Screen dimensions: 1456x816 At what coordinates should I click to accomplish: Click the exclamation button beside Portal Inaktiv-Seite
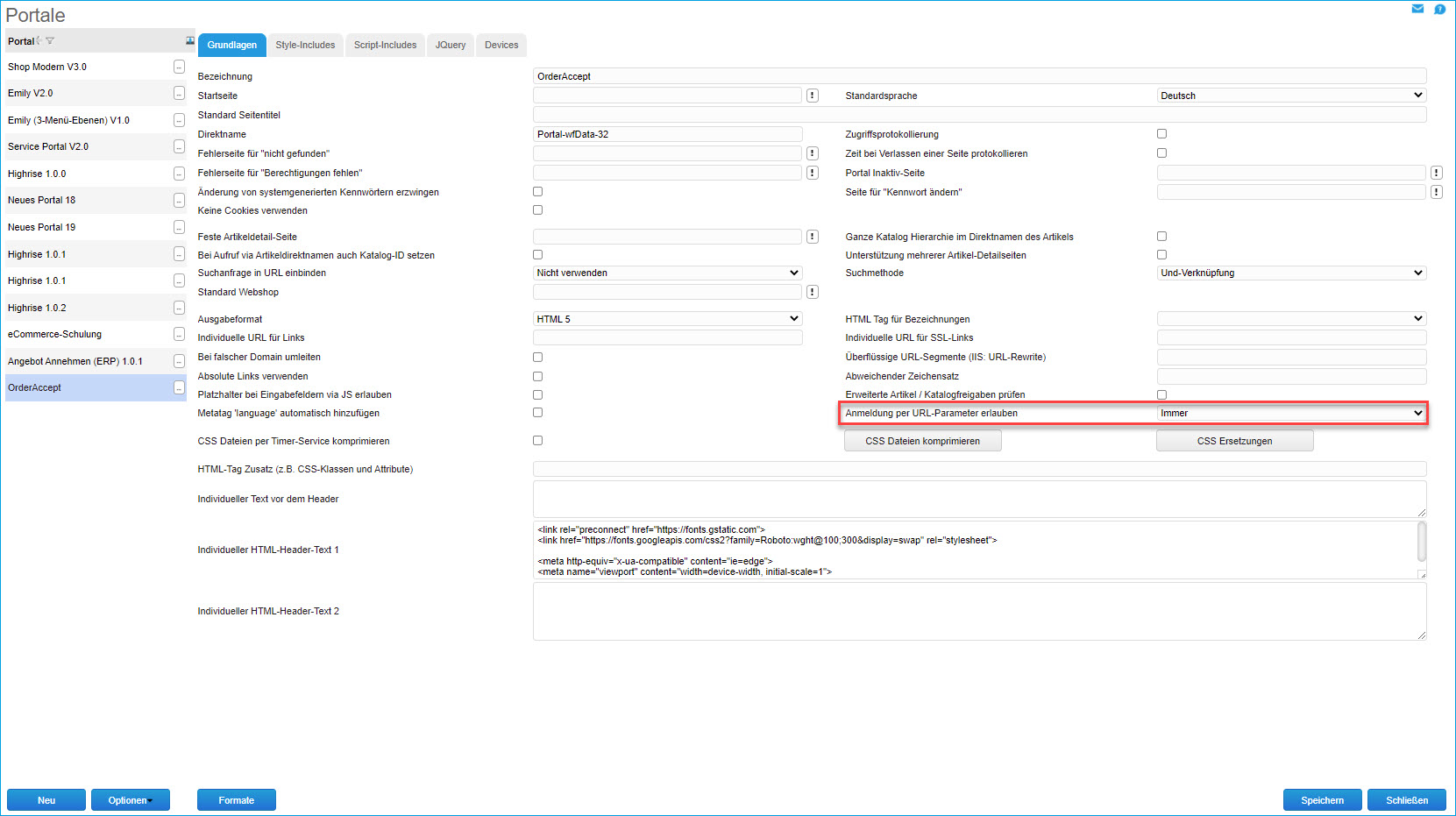click(1437, 173)
